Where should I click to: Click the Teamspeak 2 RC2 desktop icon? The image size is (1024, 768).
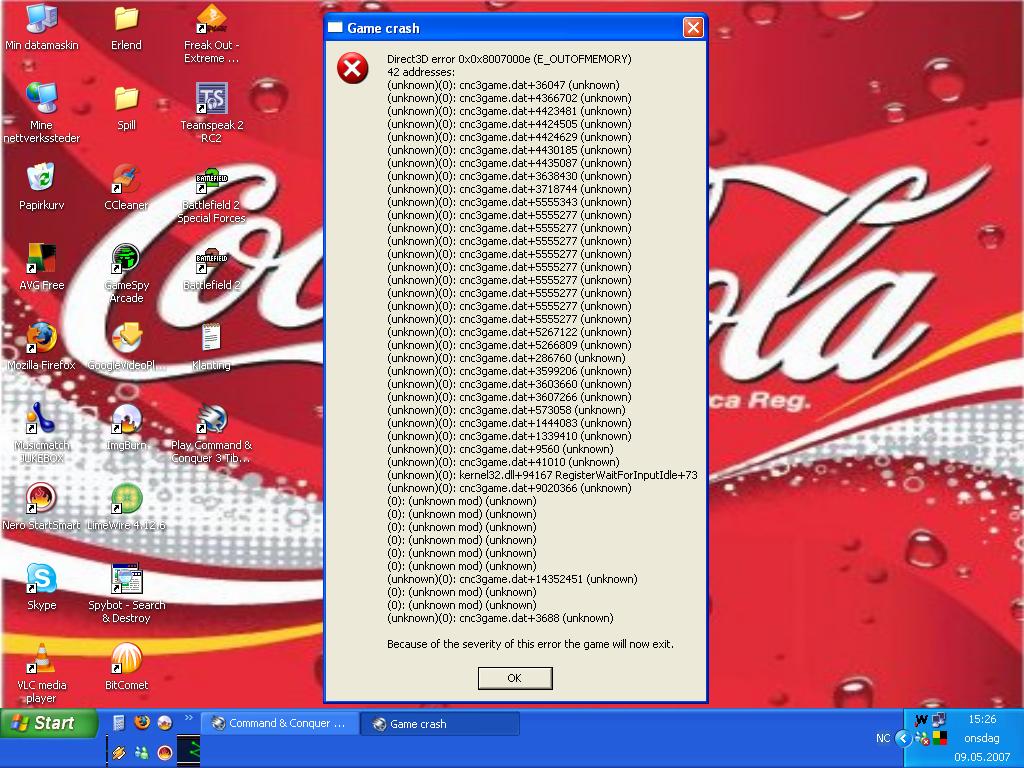point(211,100)
